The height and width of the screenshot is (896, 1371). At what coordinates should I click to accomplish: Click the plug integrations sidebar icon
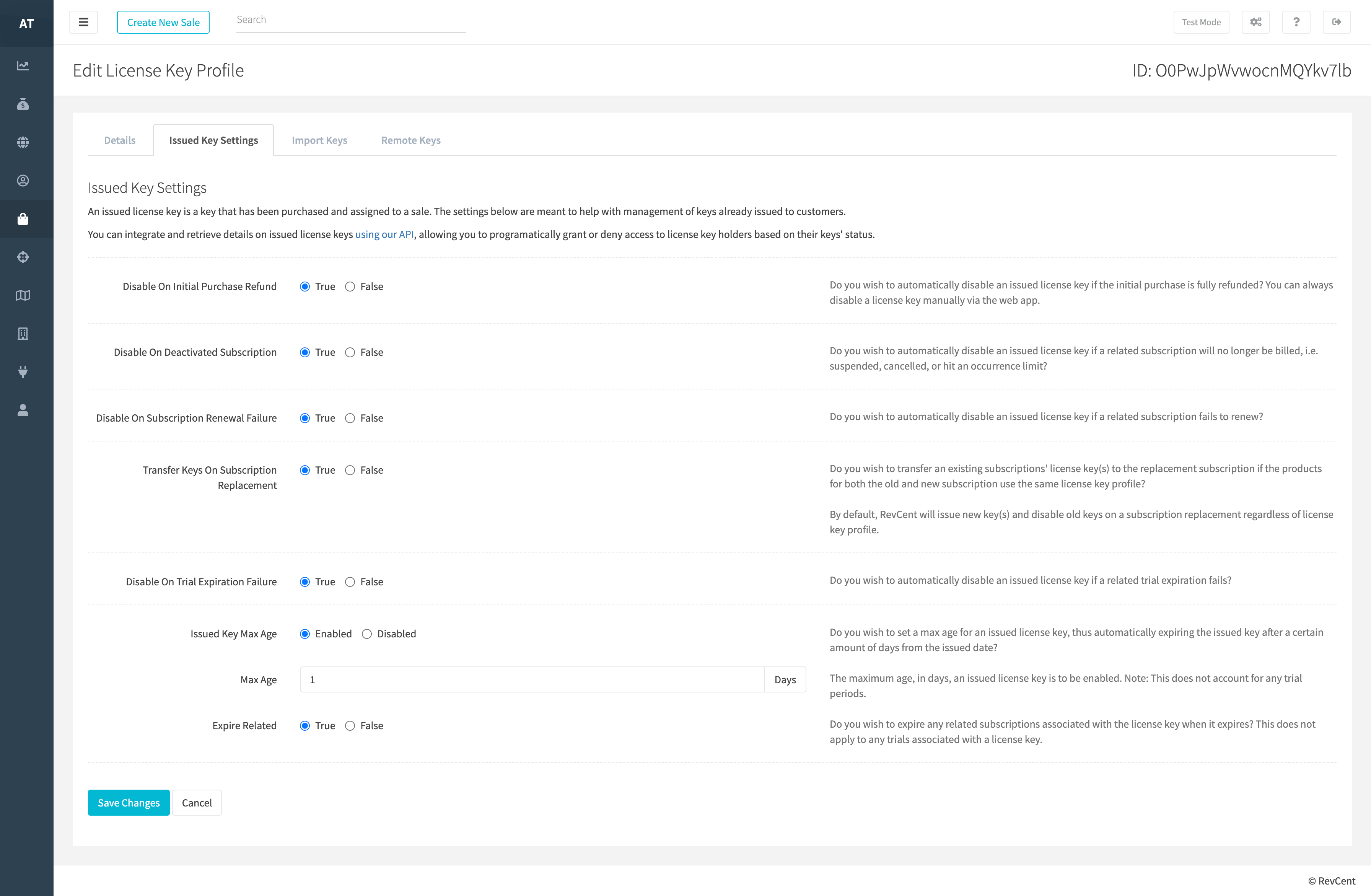[23, 371]
